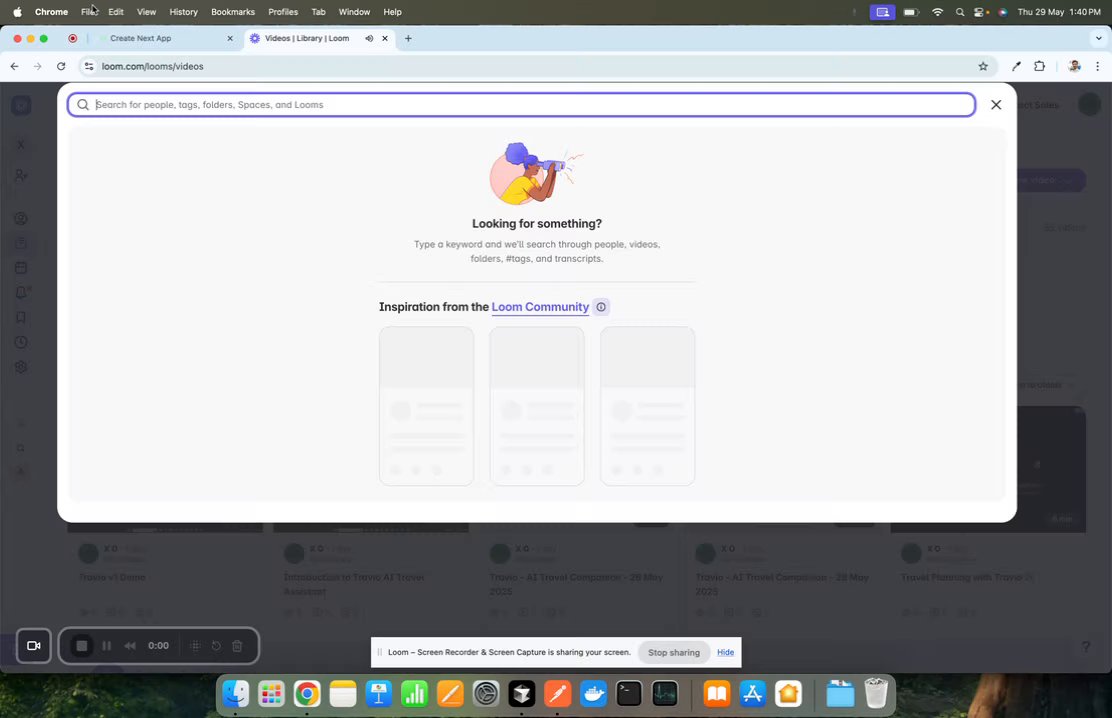Open the Chrome menu in menu bar

point(51,12)
